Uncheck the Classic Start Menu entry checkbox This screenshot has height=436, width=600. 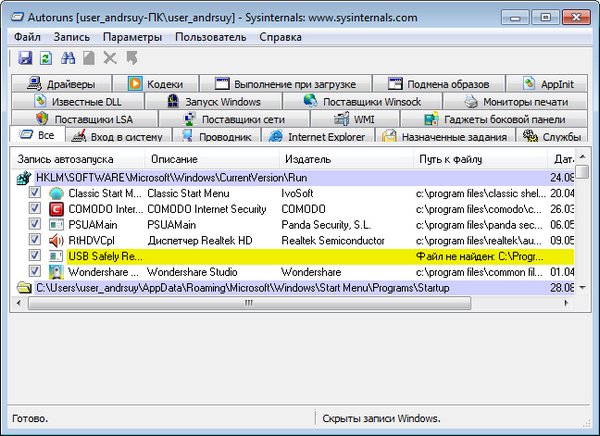coord(35,193)
